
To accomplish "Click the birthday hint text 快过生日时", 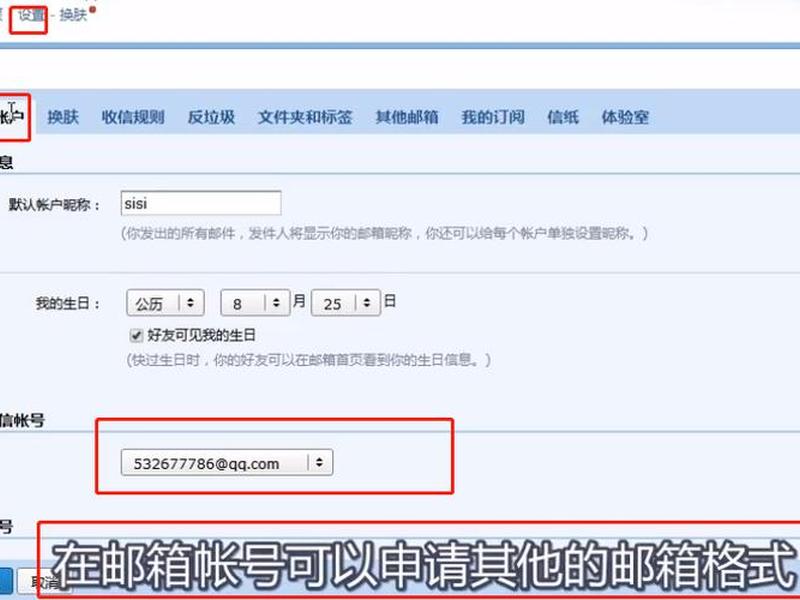I will pos(309,360).
